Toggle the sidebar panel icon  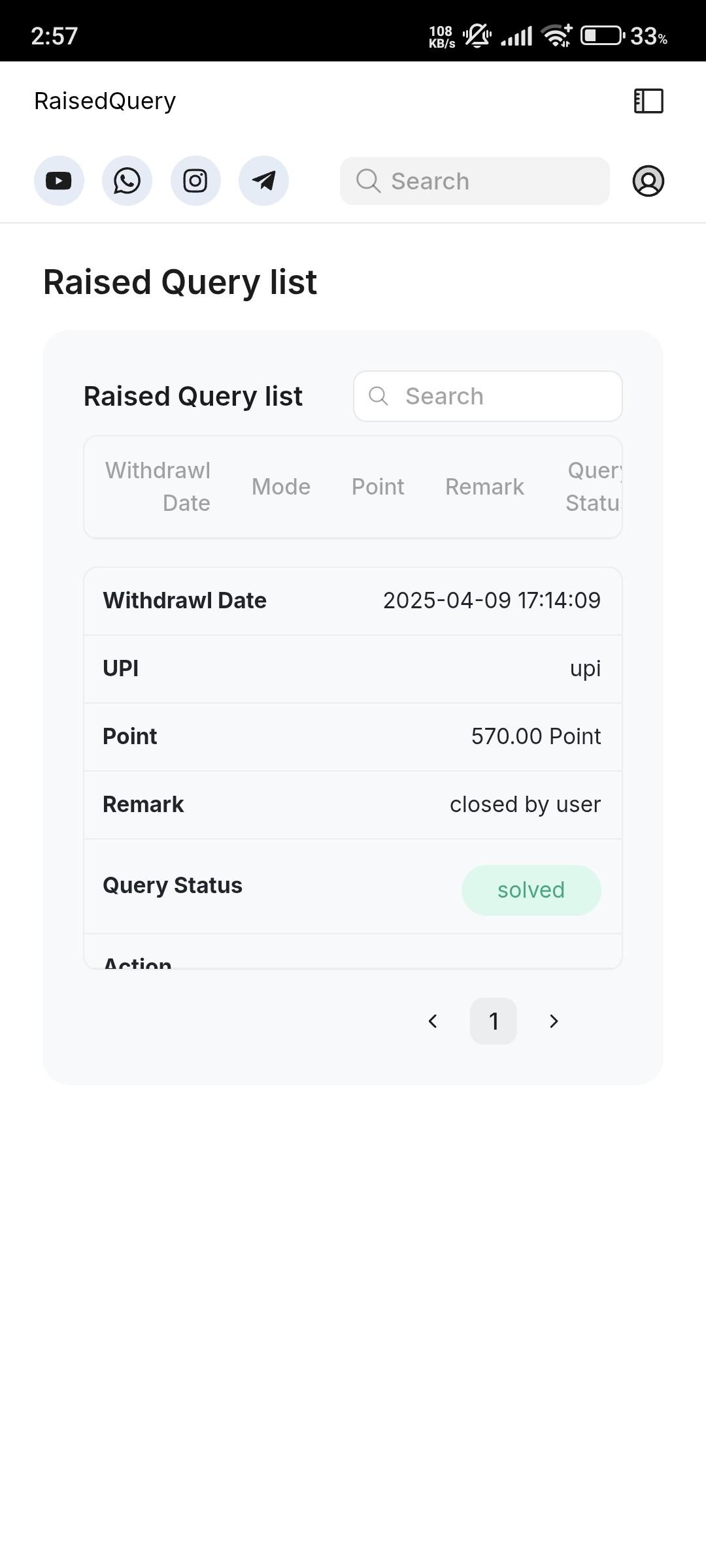click(648, 101)
